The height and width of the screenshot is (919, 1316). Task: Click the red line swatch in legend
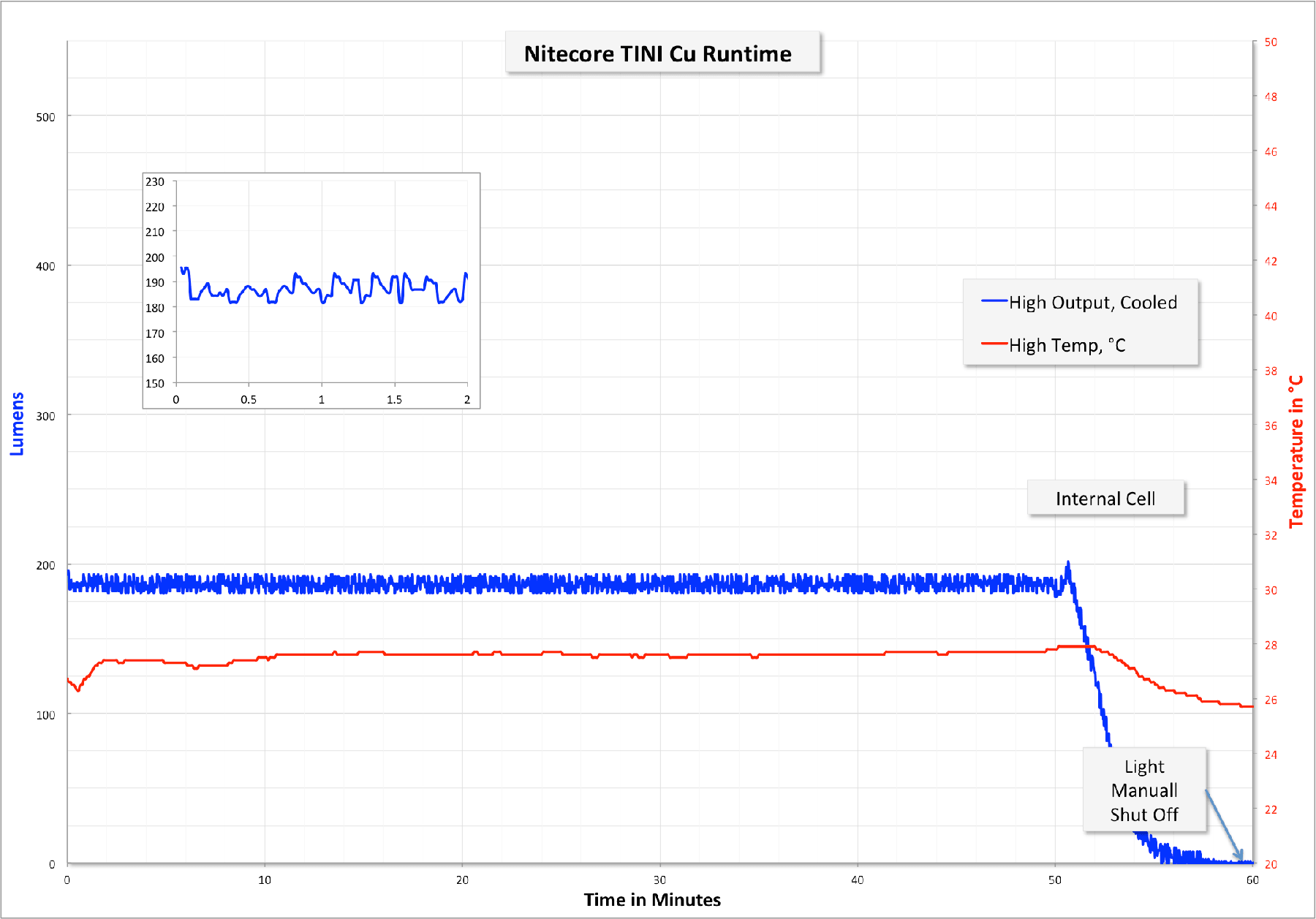994,344
